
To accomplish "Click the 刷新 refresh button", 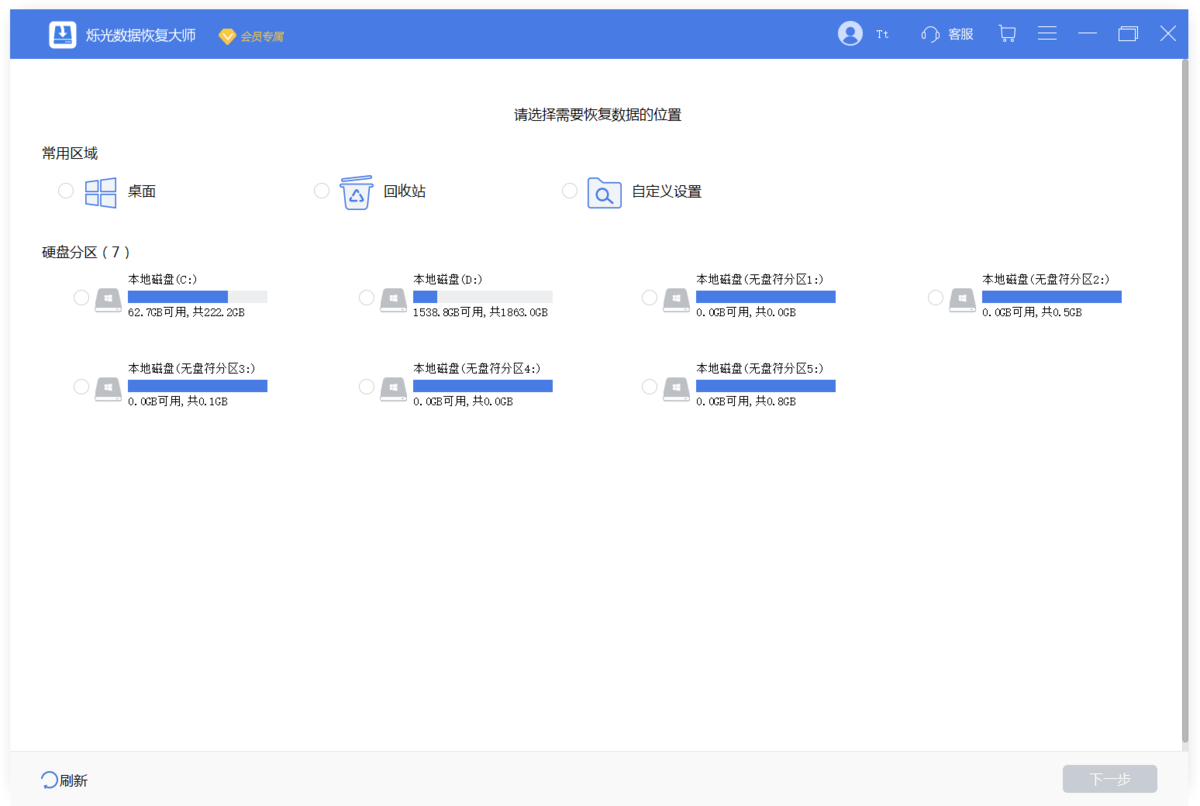I will coord(63,778).
